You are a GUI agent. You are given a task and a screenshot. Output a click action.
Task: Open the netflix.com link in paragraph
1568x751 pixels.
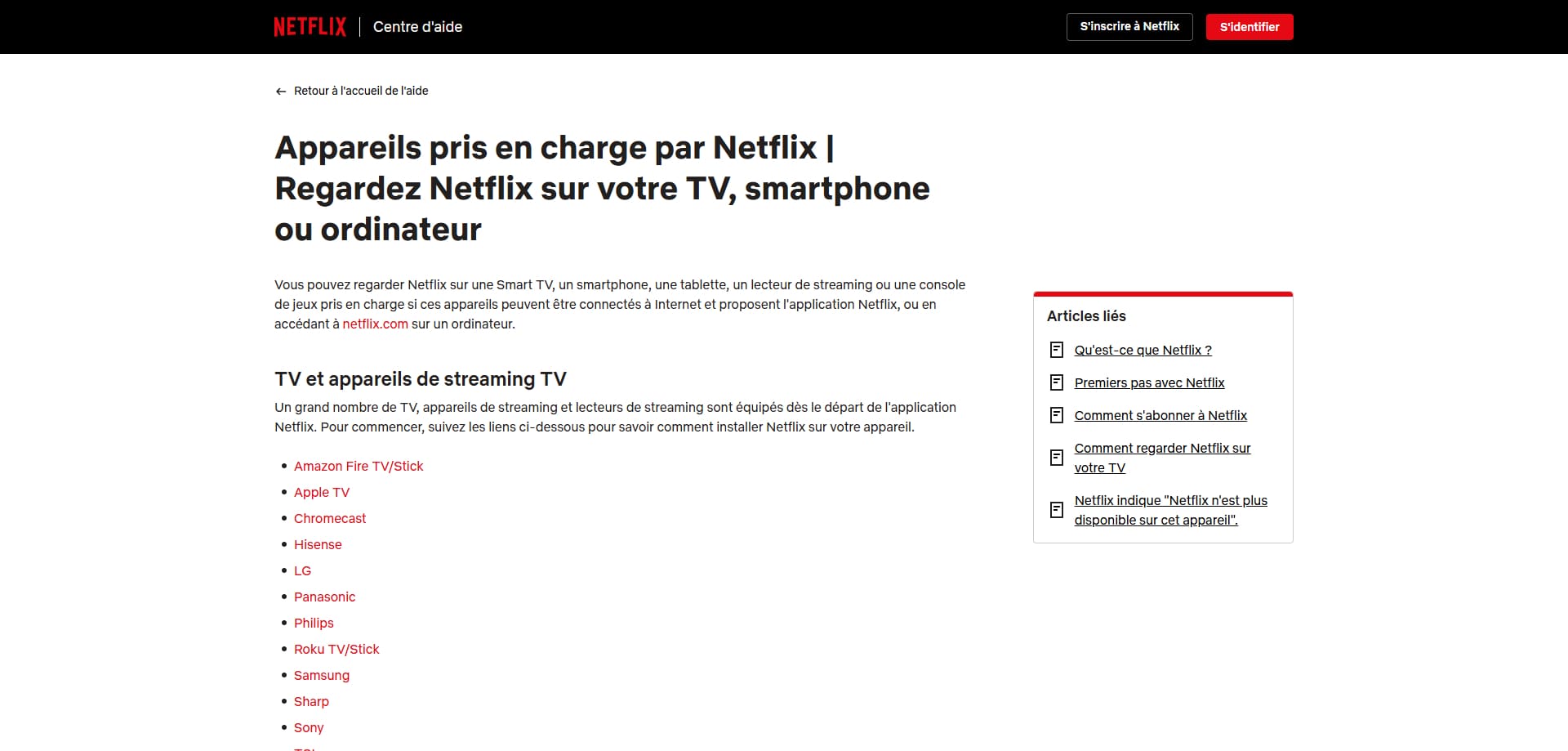[375, 324]
